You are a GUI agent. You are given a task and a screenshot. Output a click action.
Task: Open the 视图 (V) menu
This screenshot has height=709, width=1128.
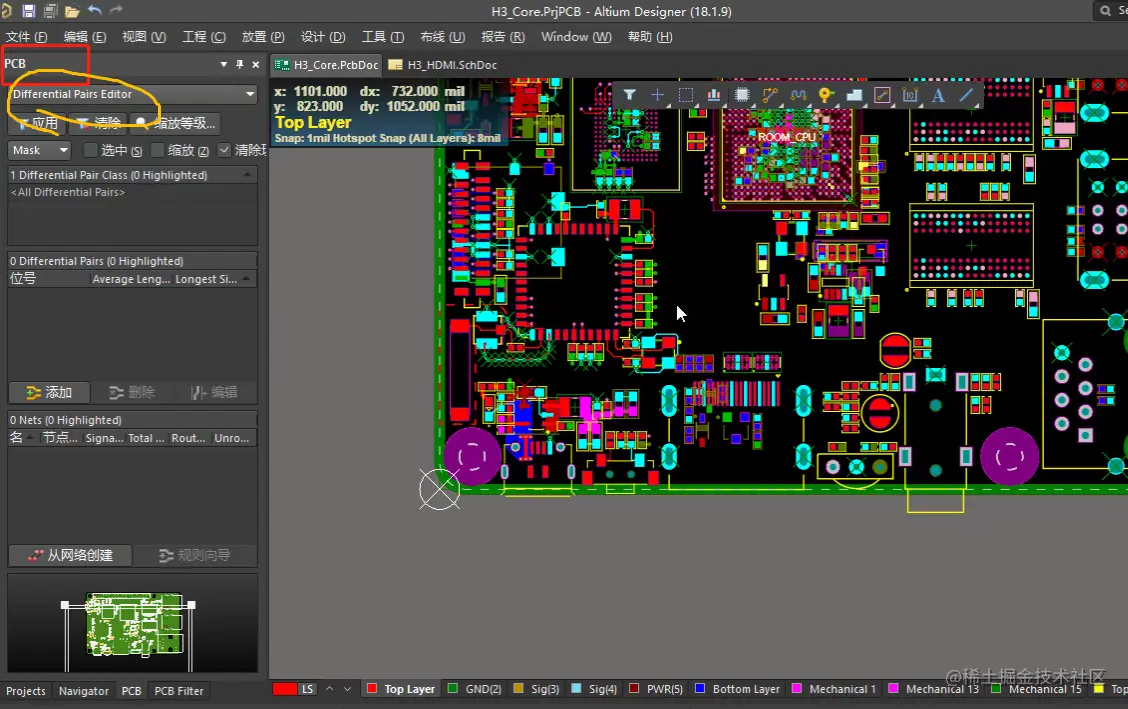click(144, 37)
